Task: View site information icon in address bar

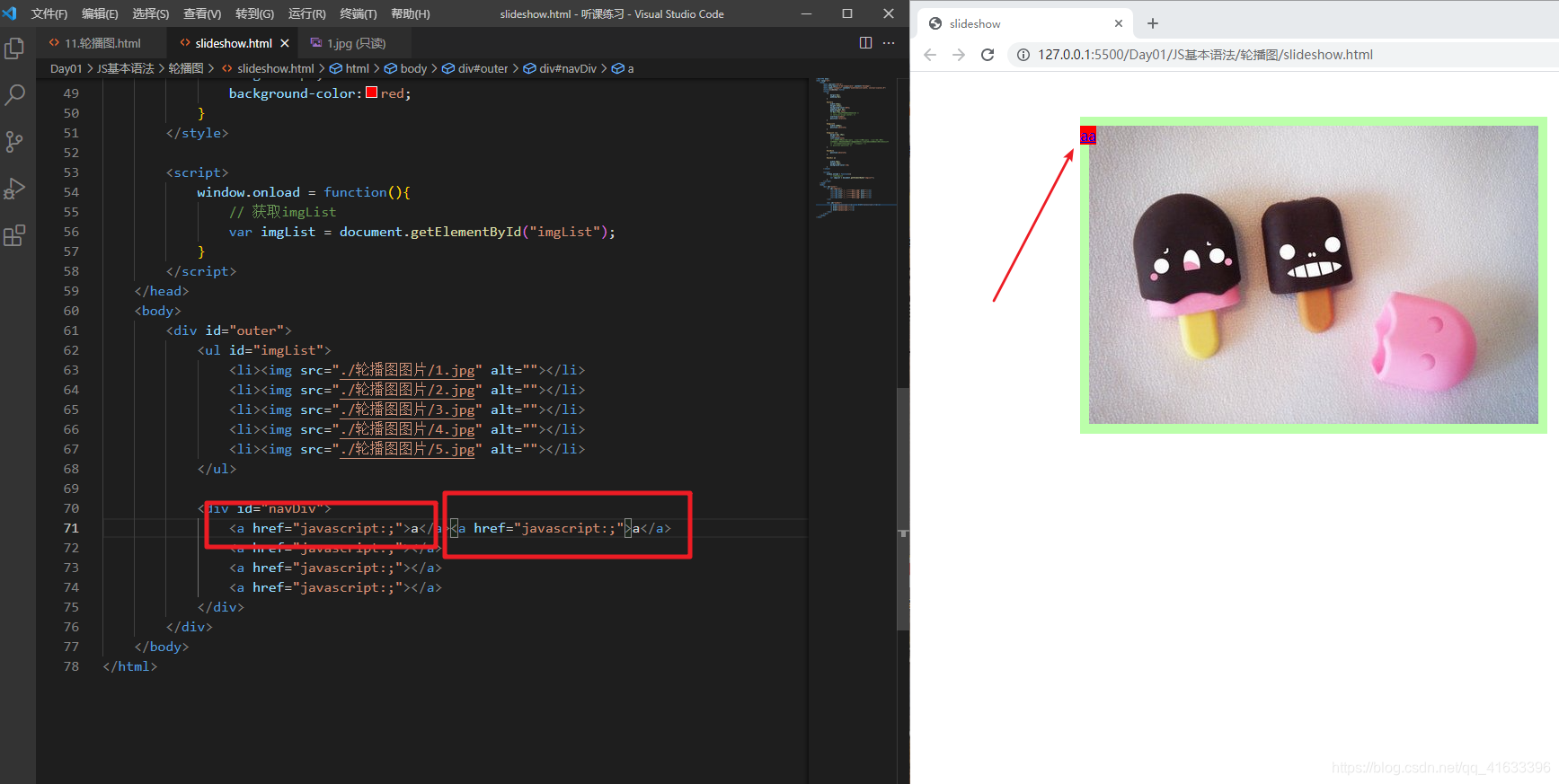Action: 1023,55
